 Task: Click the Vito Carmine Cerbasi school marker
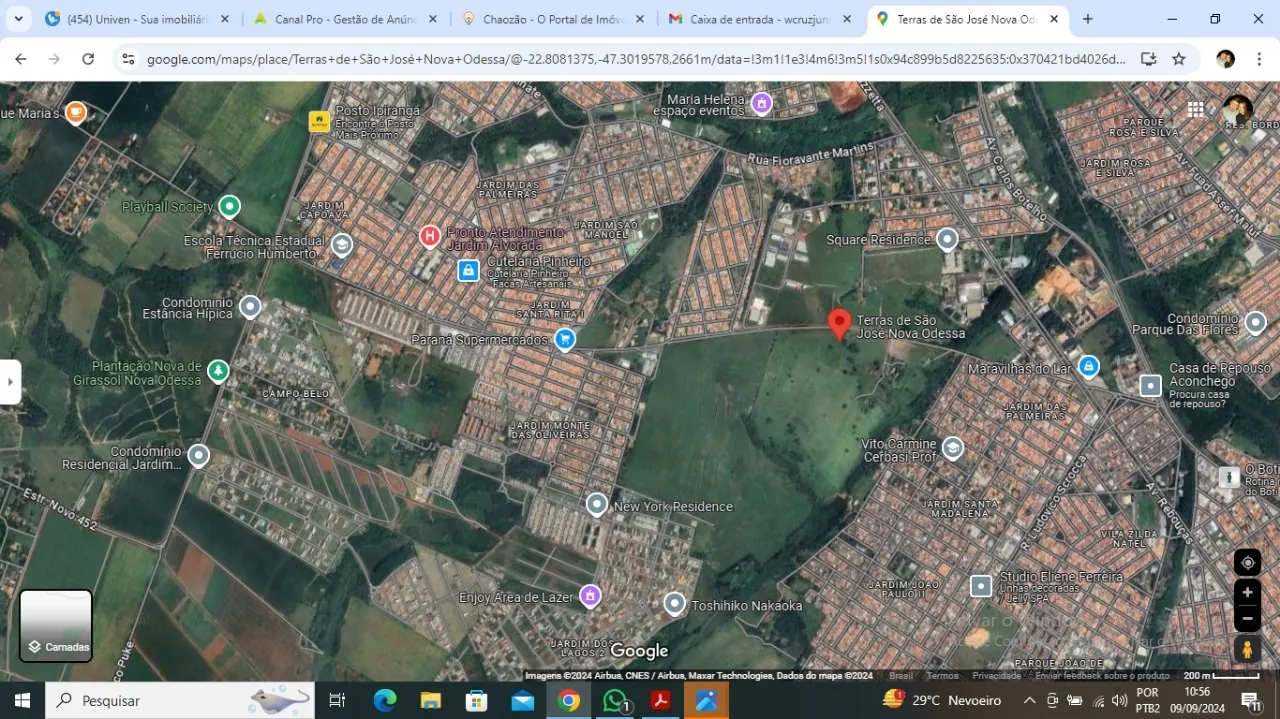953,448
